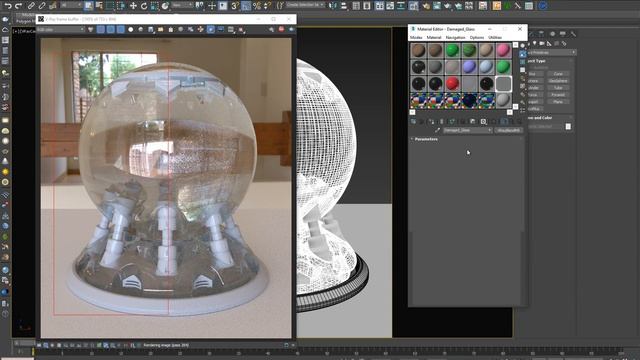640x360 pixels.
Task: Open the selection filter dropdown in toolbar
Action: [x=70, y=5]
